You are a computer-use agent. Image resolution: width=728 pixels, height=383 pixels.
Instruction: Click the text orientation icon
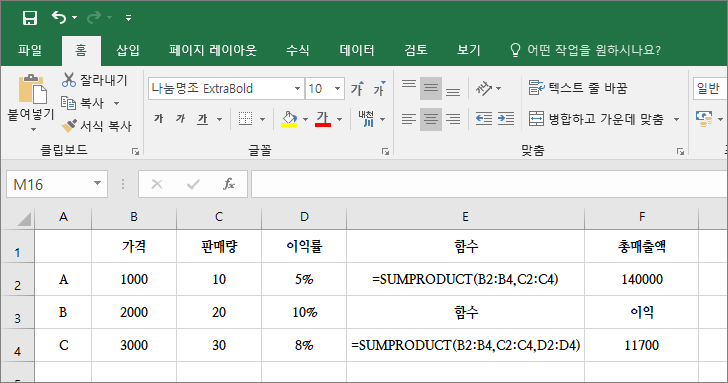pos(484,88)
